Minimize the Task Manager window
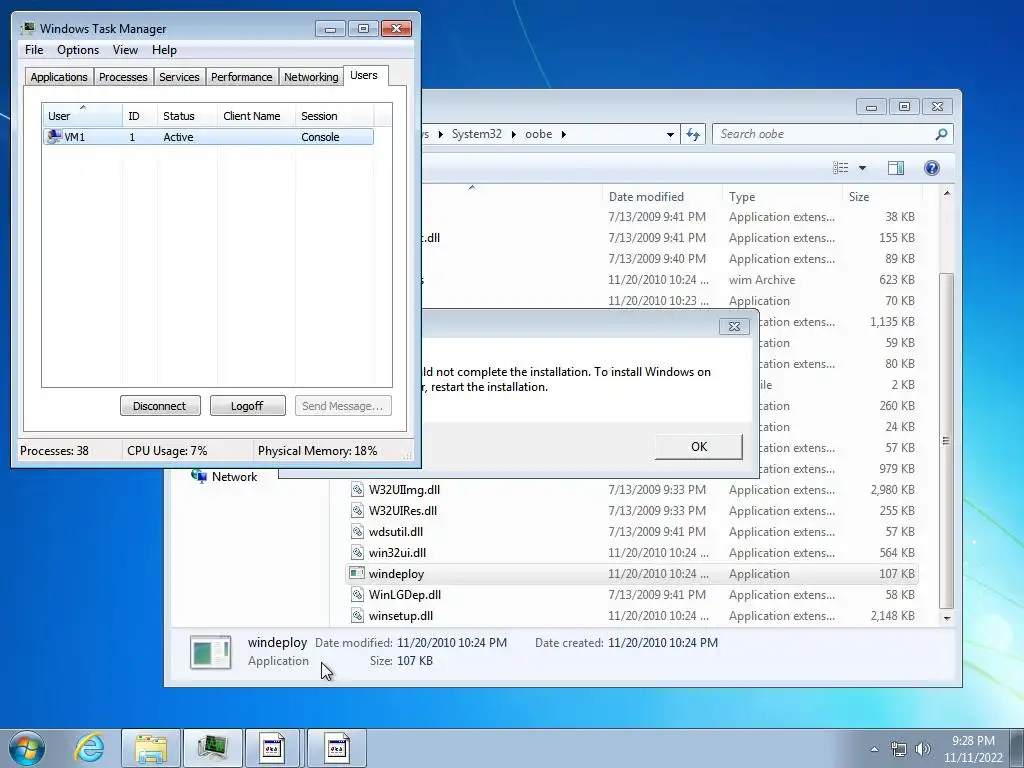Image resolution: width=1024 pixels, height=768 pixels. coord(330,29)
